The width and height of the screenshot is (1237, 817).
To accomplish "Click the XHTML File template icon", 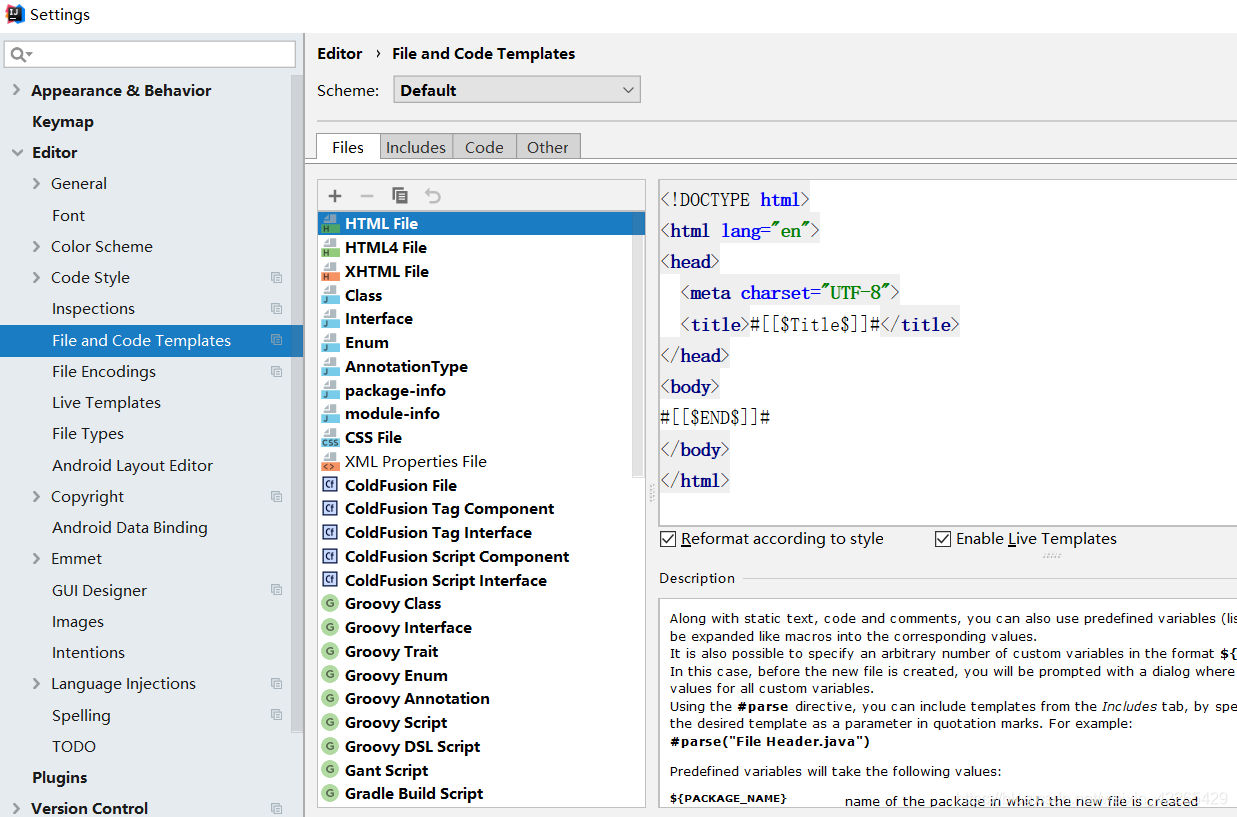I will (330, 272).
